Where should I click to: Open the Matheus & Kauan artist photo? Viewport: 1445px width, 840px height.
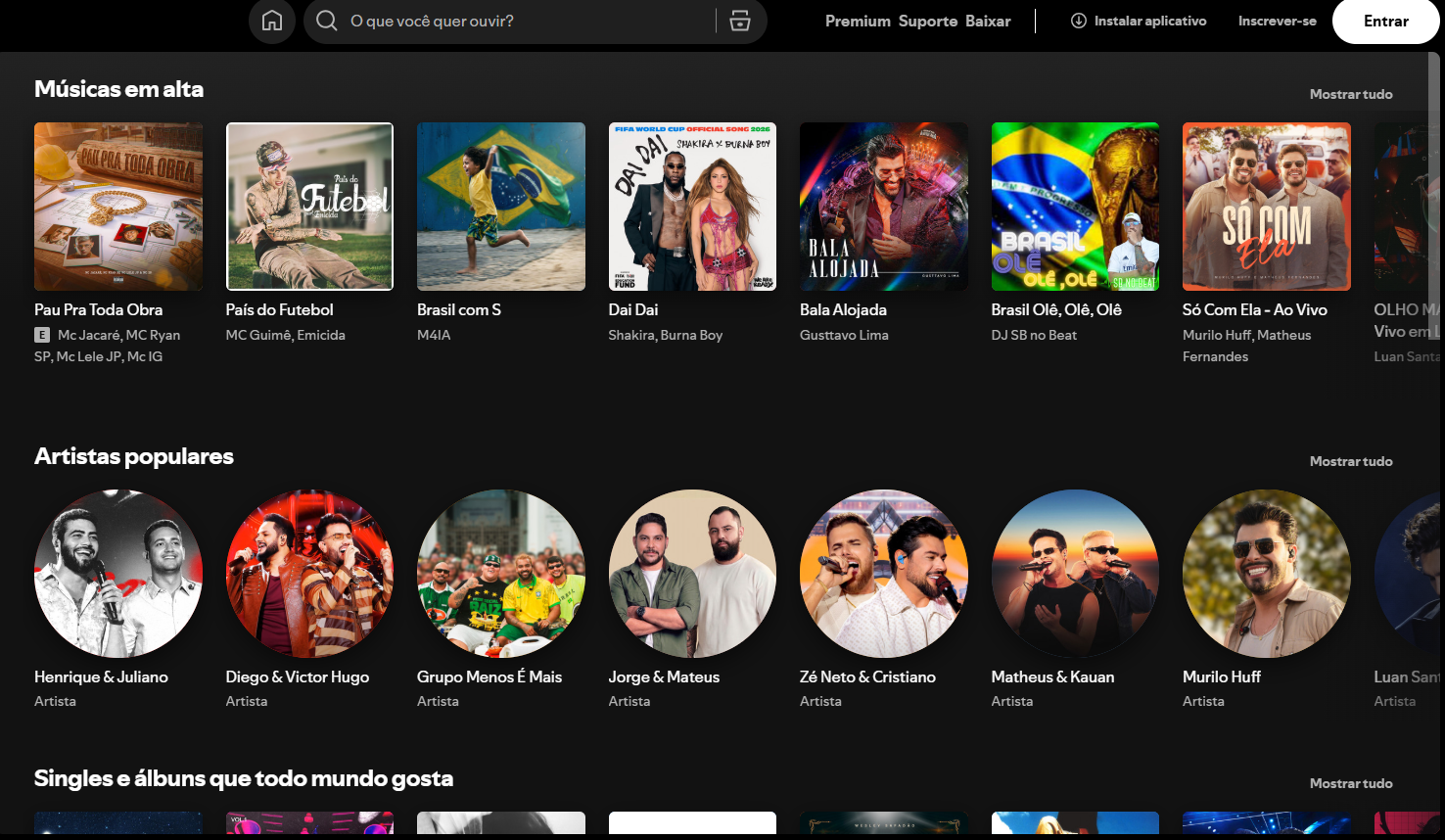[1075, 574]
